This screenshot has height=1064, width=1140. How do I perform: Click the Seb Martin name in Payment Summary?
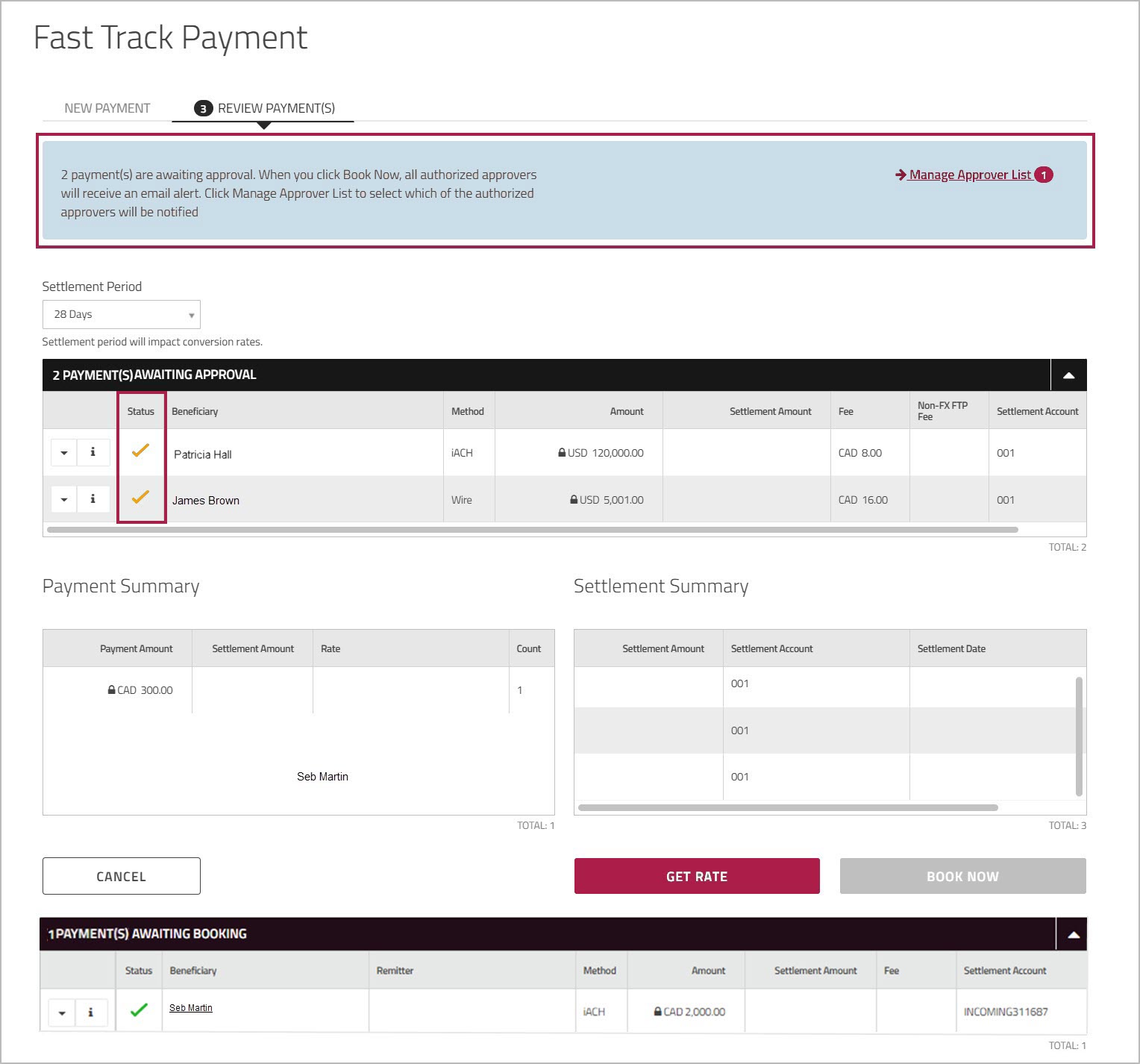pyautogui.click(x=322, y=777)
